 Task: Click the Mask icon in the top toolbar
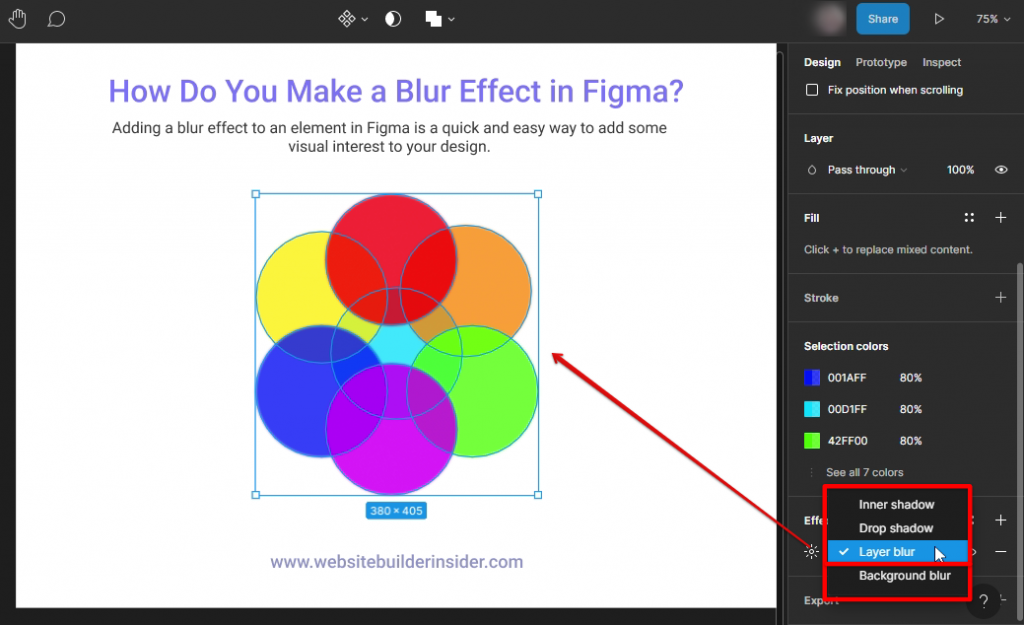tap(392, 18)
